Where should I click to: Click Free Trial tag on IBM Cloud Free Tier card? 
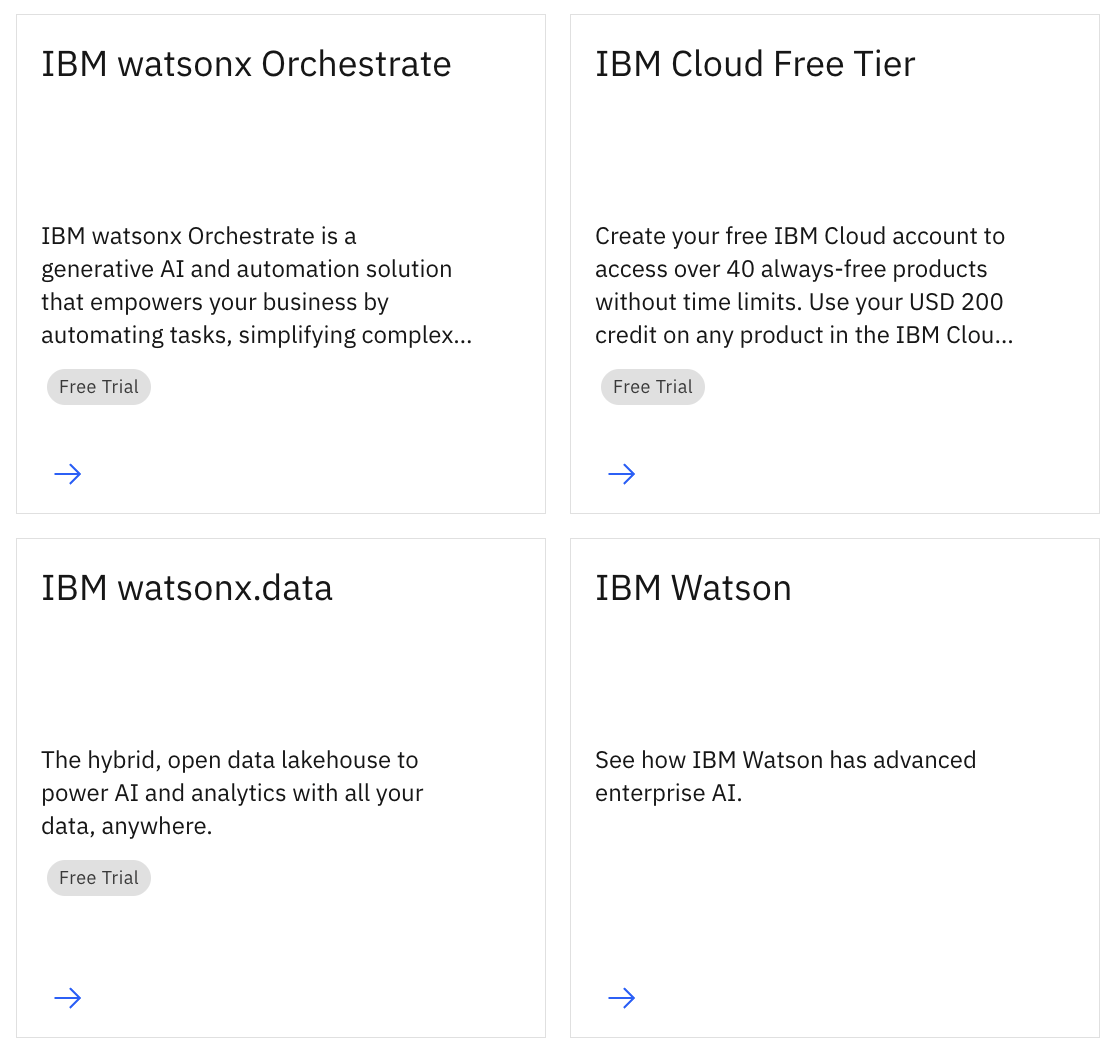pyautogui.click(x=653, y=387)
